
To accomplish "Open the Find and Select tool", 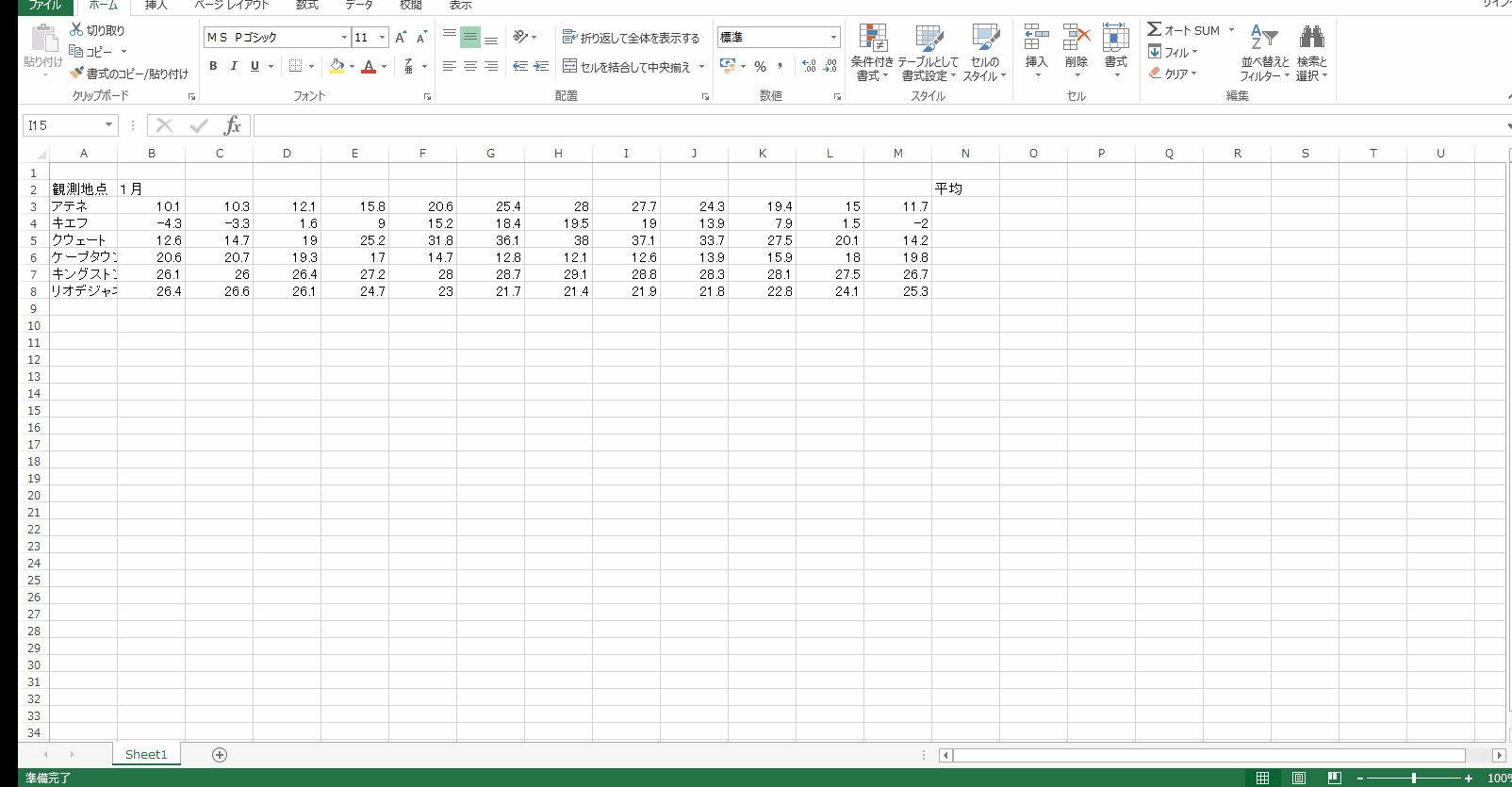I will click(1311, 41).
